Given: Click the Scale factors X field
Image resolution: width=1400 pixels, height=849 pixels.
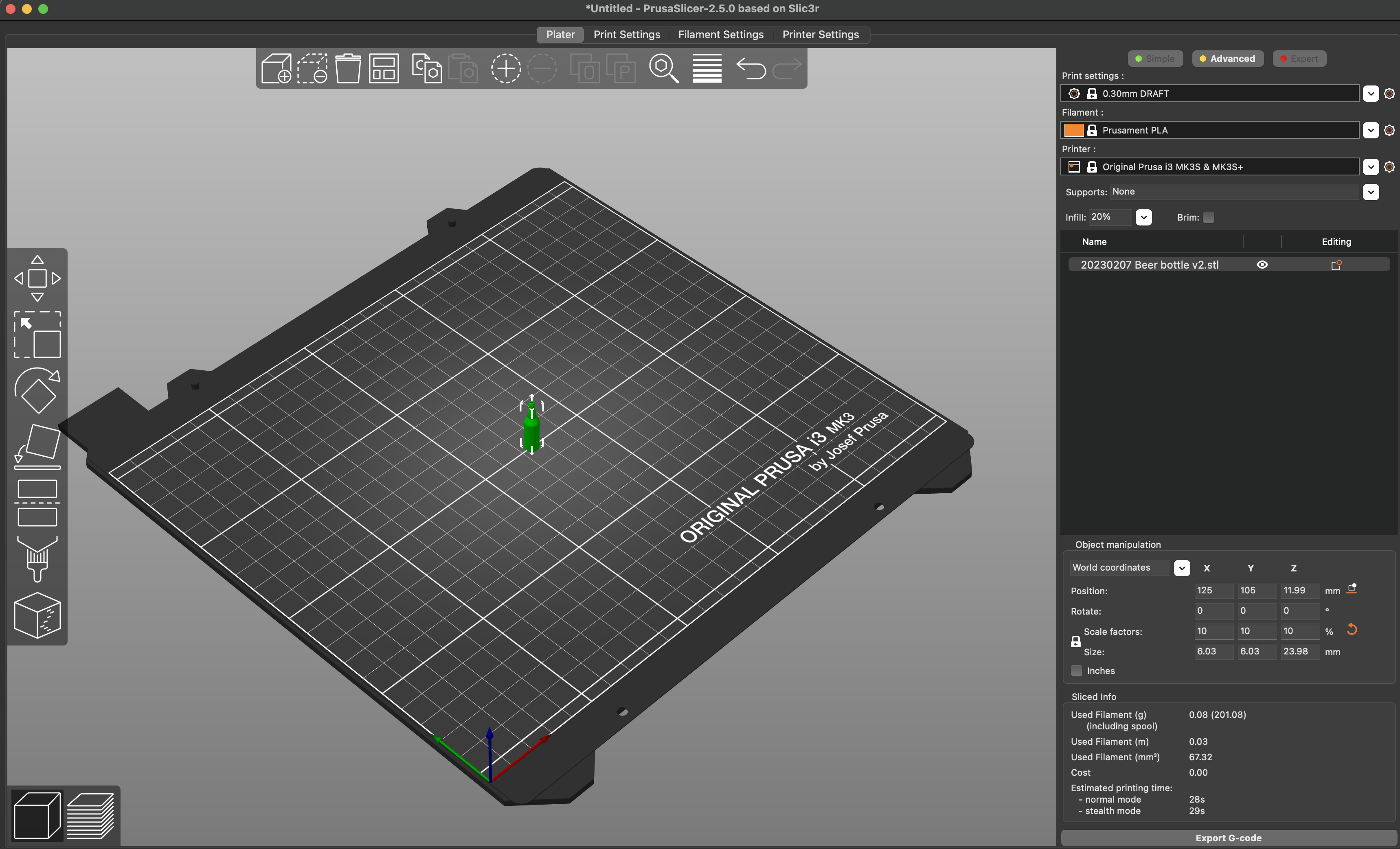Looking at the screenshot, I should 1213,632.
